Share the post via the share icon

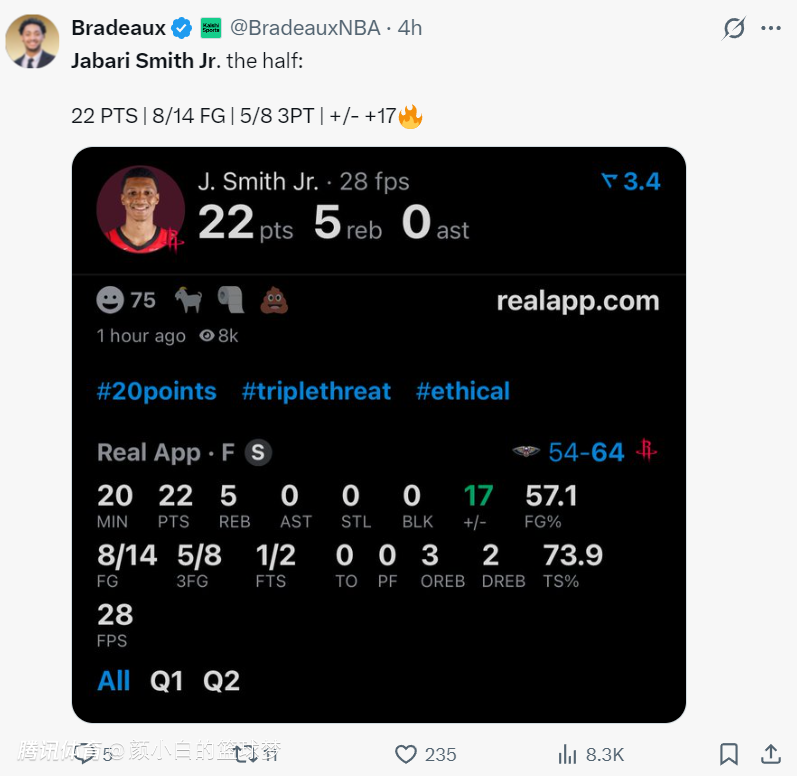771,754
